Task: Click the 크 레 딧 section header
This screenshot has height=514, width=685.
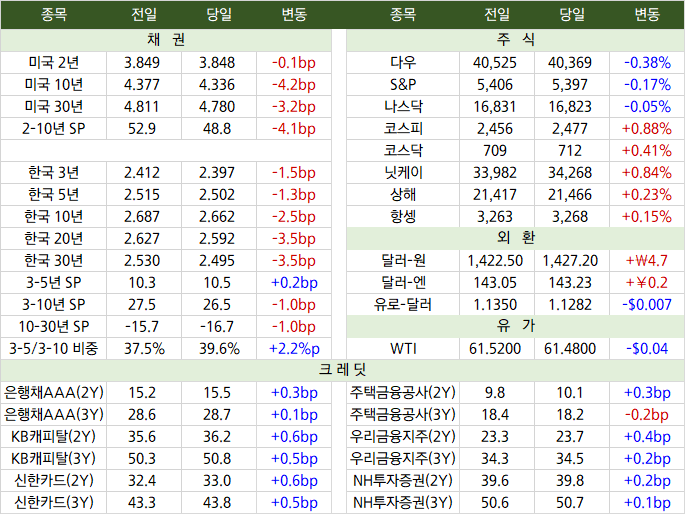Action: coord(342,370)
